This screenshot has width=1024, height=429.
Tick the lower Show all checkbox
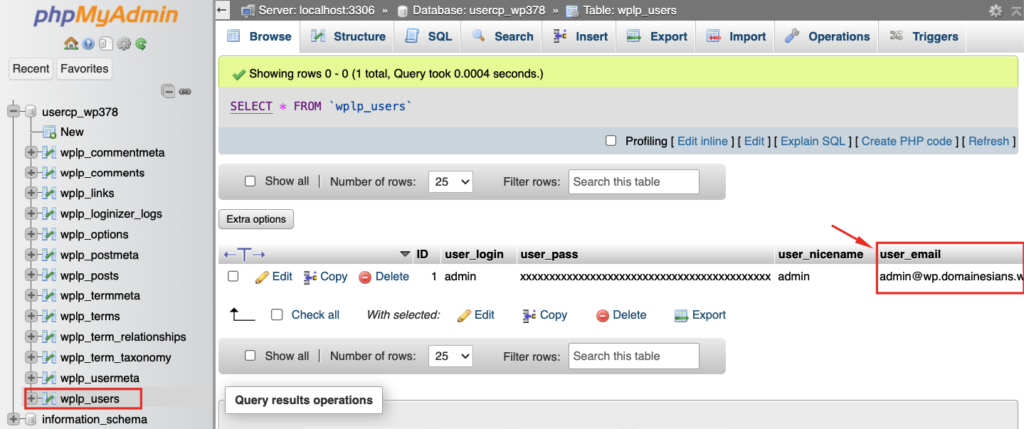[x=250, y=356]
